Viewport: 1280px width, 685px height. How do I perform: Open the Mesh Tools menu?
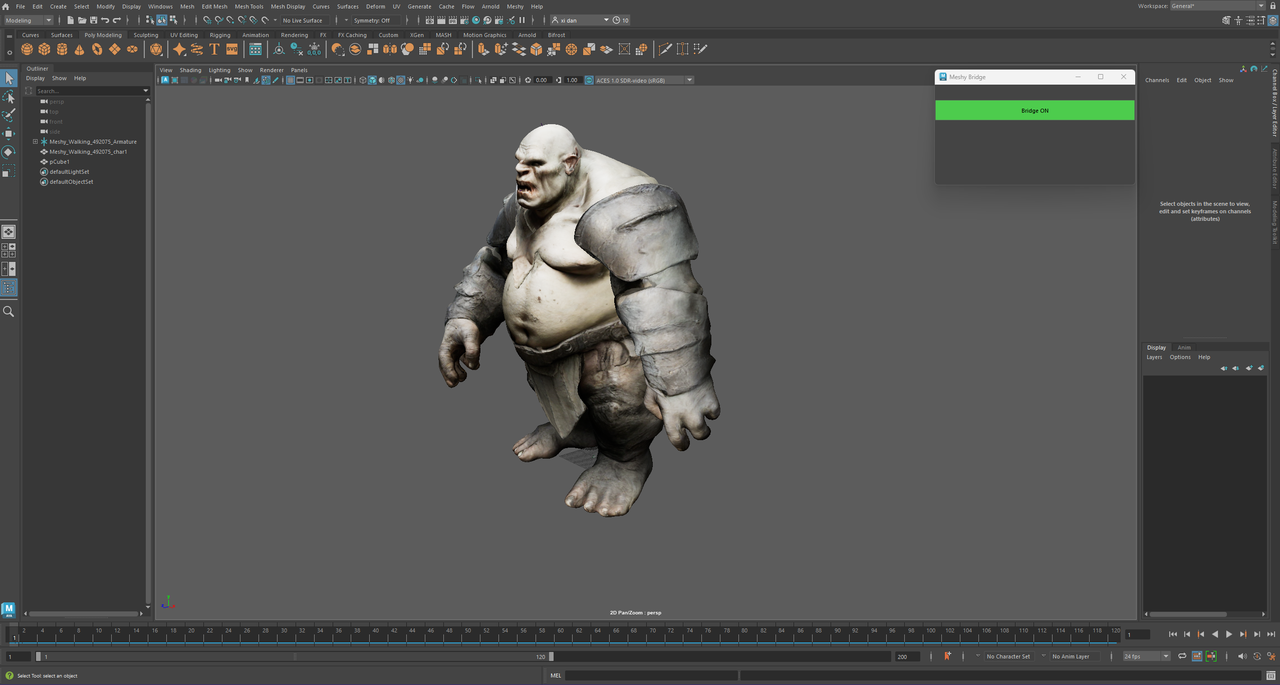(x=249, y=6)
